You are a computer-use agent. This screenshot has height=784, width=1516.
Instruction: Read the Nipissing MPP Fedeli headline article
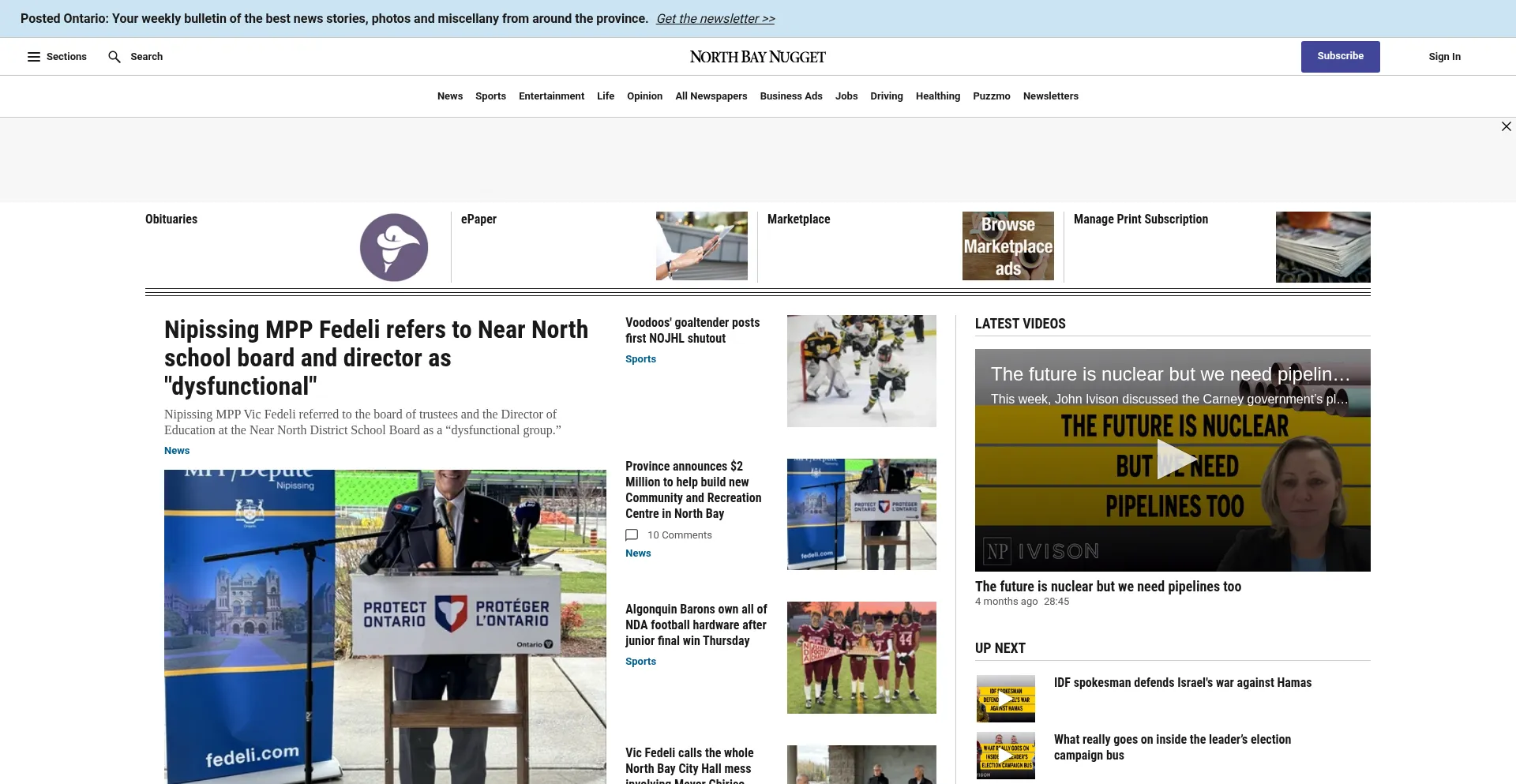(x=376, y=358)
